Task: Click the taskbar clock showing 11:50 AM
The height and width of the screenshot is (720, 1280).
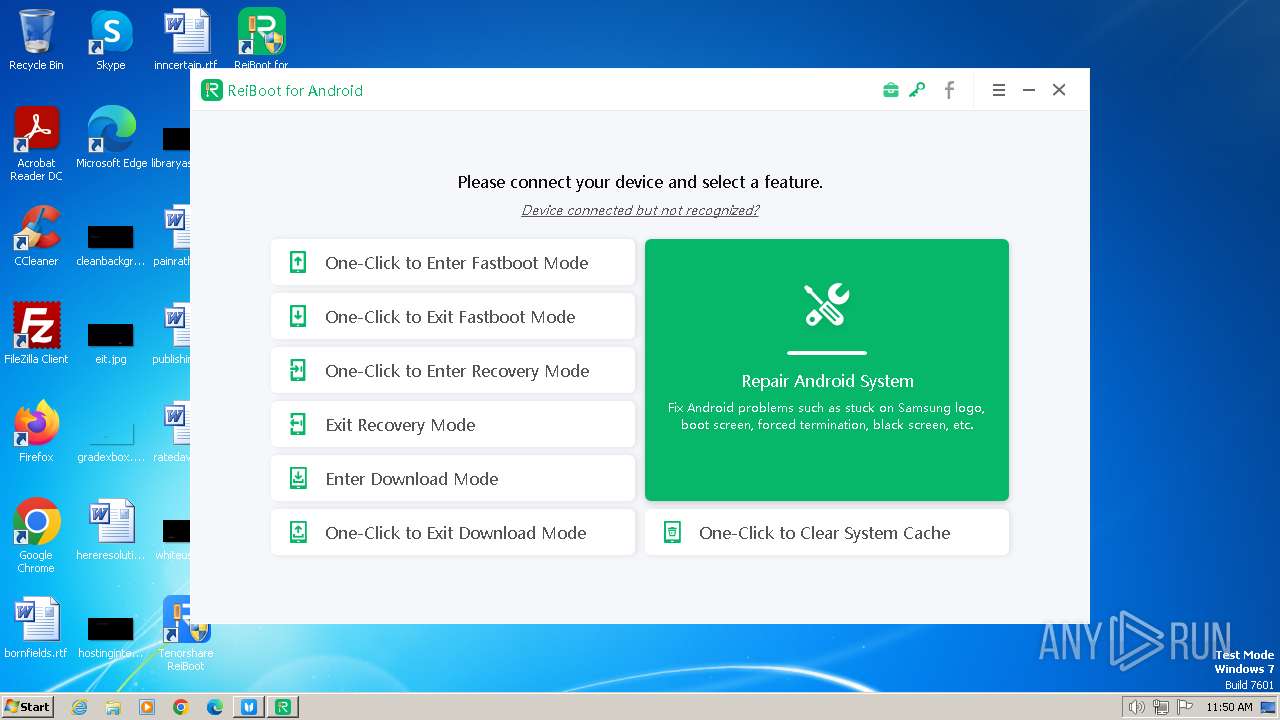Action: click(1229, 707)
